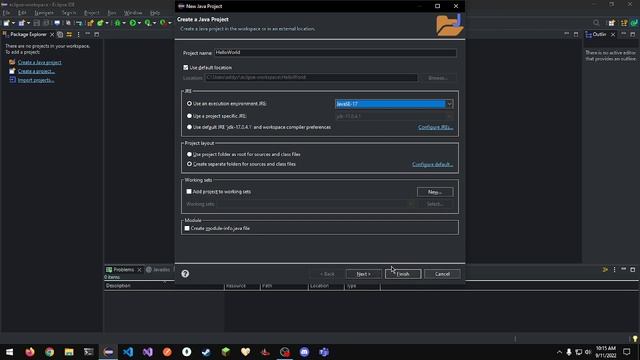640x360 pixels.
Task: Click the External Tools run icon
Action: point(163,23)
